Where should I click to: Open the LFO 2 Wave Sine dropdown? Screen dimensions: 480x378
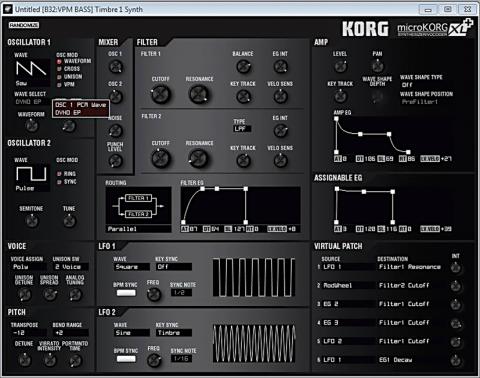tap(131, 333)
